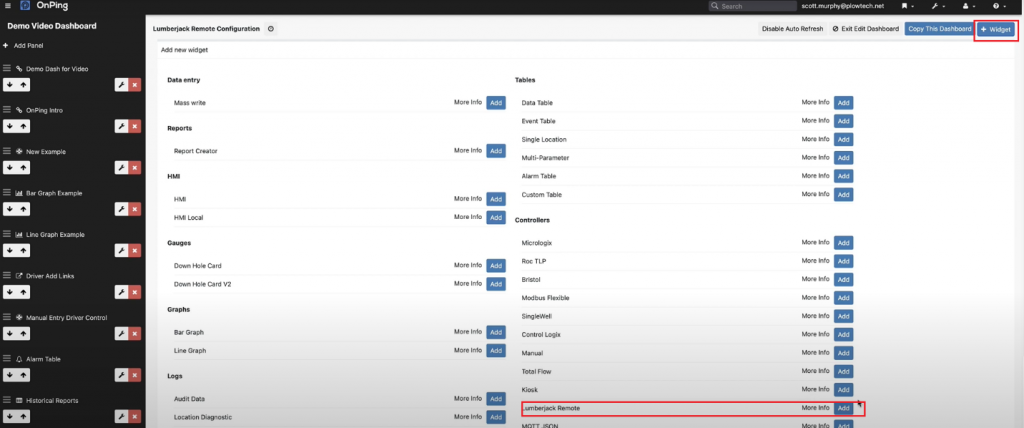
Task: Add the Data Table widget
Action: [843, 103]
